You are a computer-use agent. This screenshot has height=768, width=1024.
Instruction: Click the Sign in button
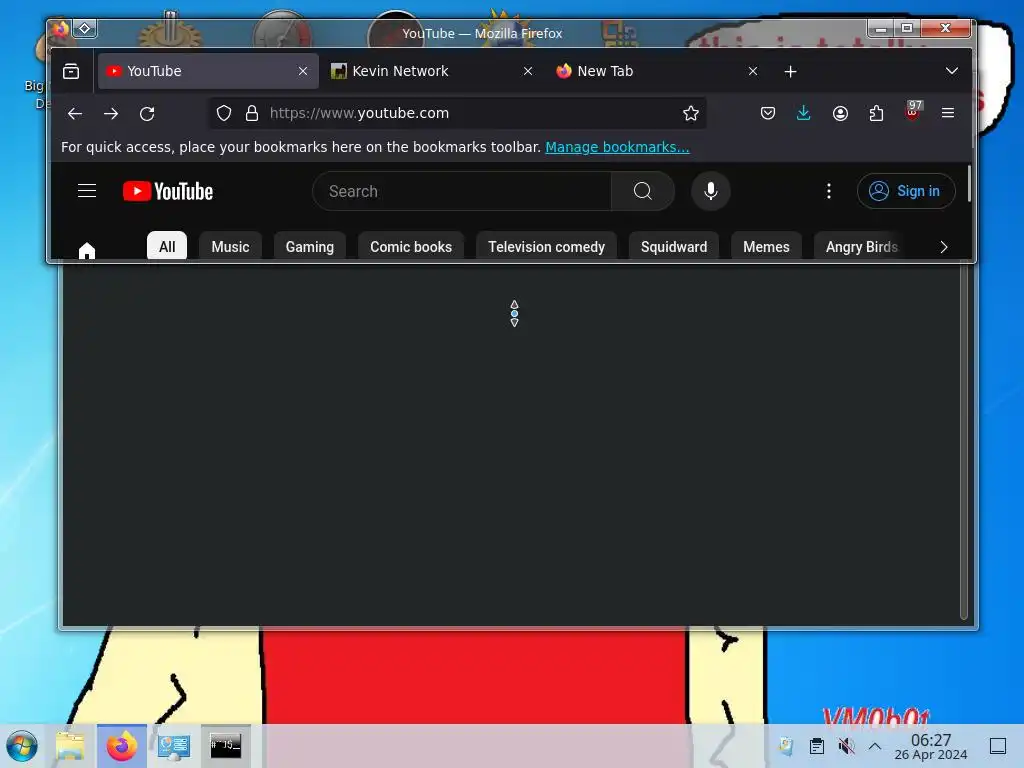click(906, 191)
